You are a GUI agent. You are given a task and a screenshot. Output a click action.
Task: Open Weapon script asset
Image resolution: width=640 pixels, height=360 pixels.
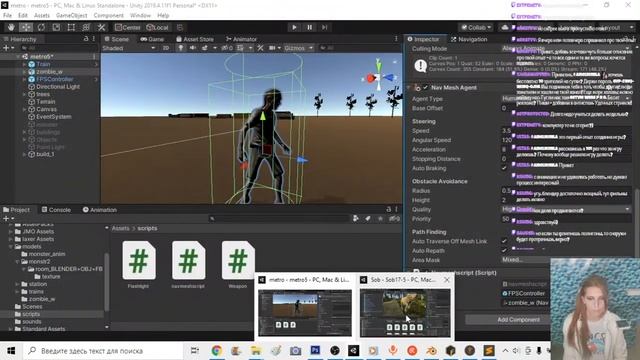point(238,264)
